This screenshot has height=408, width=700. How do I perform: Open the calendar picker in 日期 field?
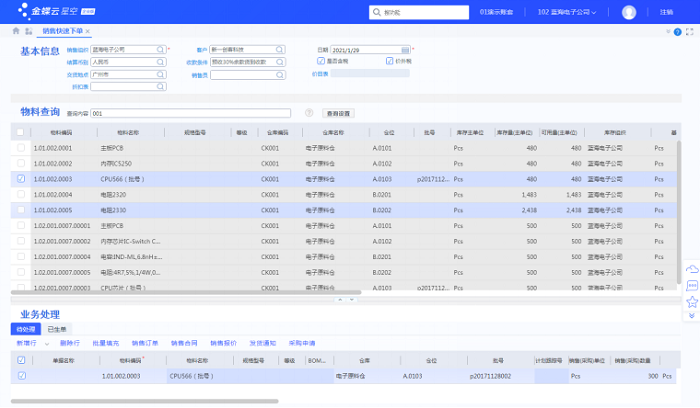click(407, 49)
